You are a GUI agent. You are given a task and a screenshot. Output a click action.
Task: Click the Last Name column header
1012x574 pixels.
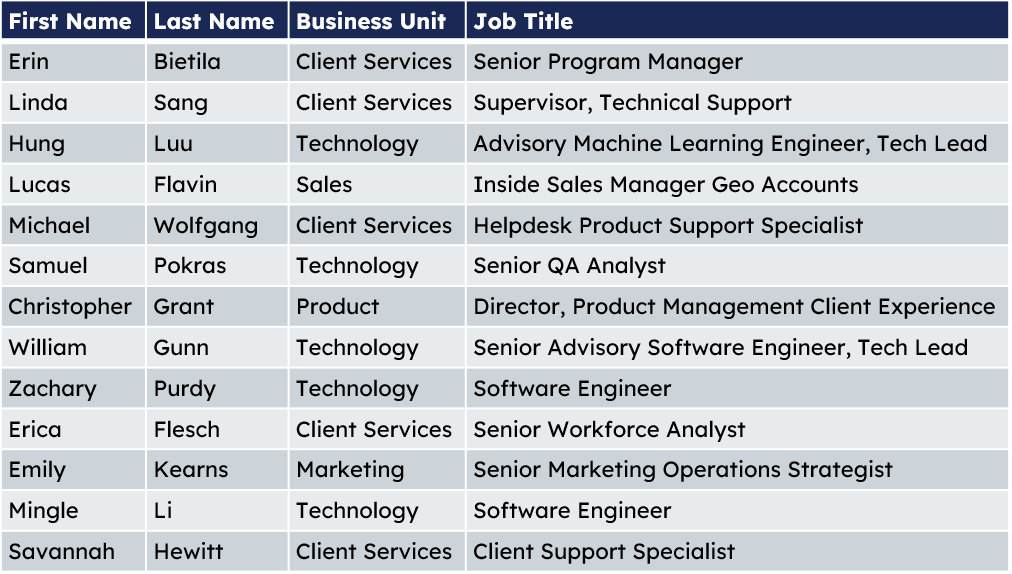point(218,21)
